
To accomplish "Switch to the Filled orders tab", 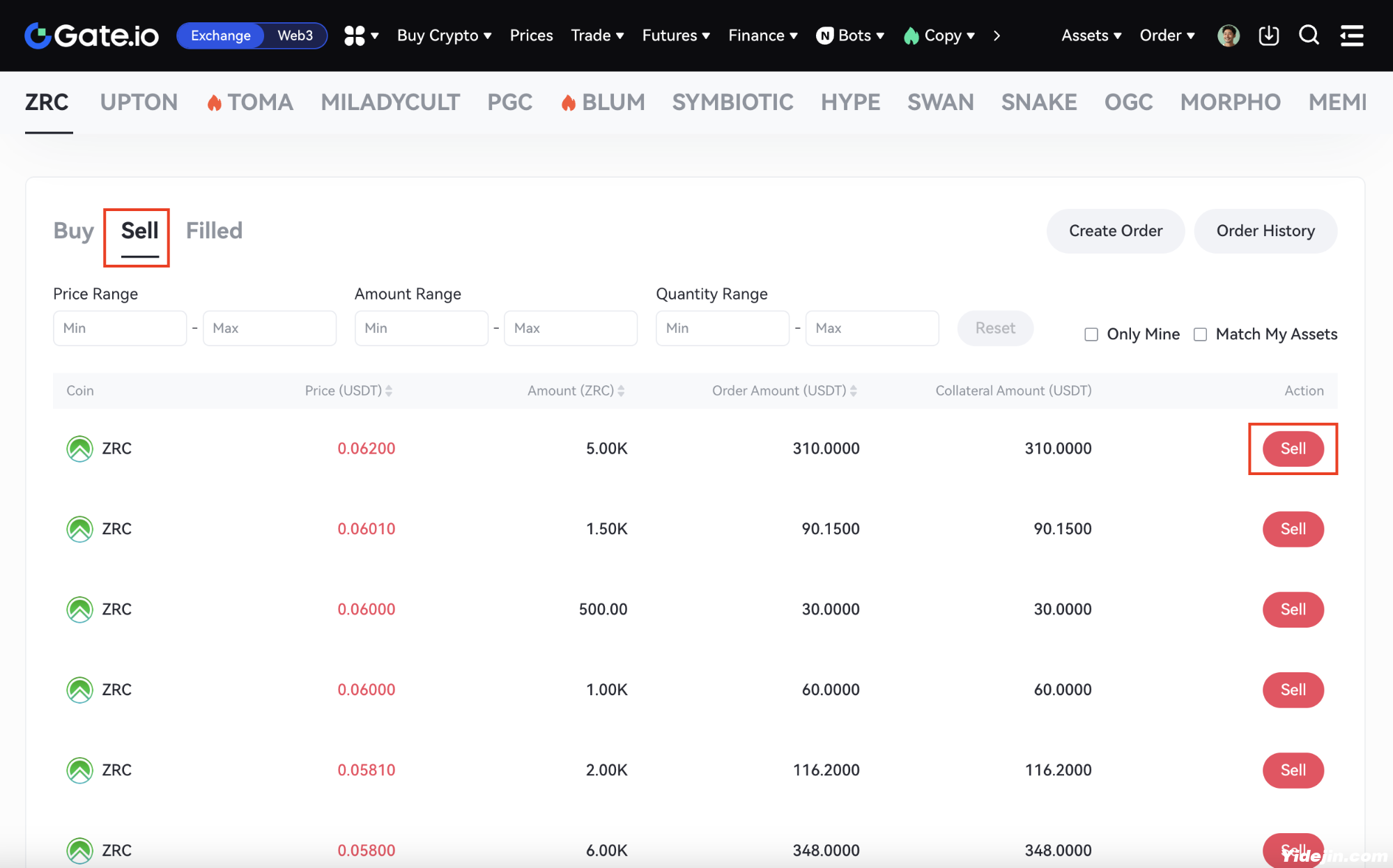I will [214, 231].
